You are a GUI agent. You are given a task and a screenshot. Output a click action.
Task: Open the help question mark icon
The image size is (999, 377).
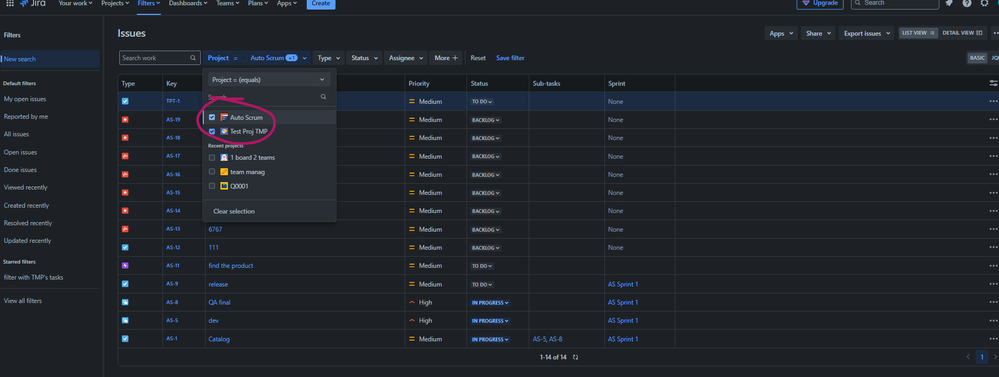(967, 3)
